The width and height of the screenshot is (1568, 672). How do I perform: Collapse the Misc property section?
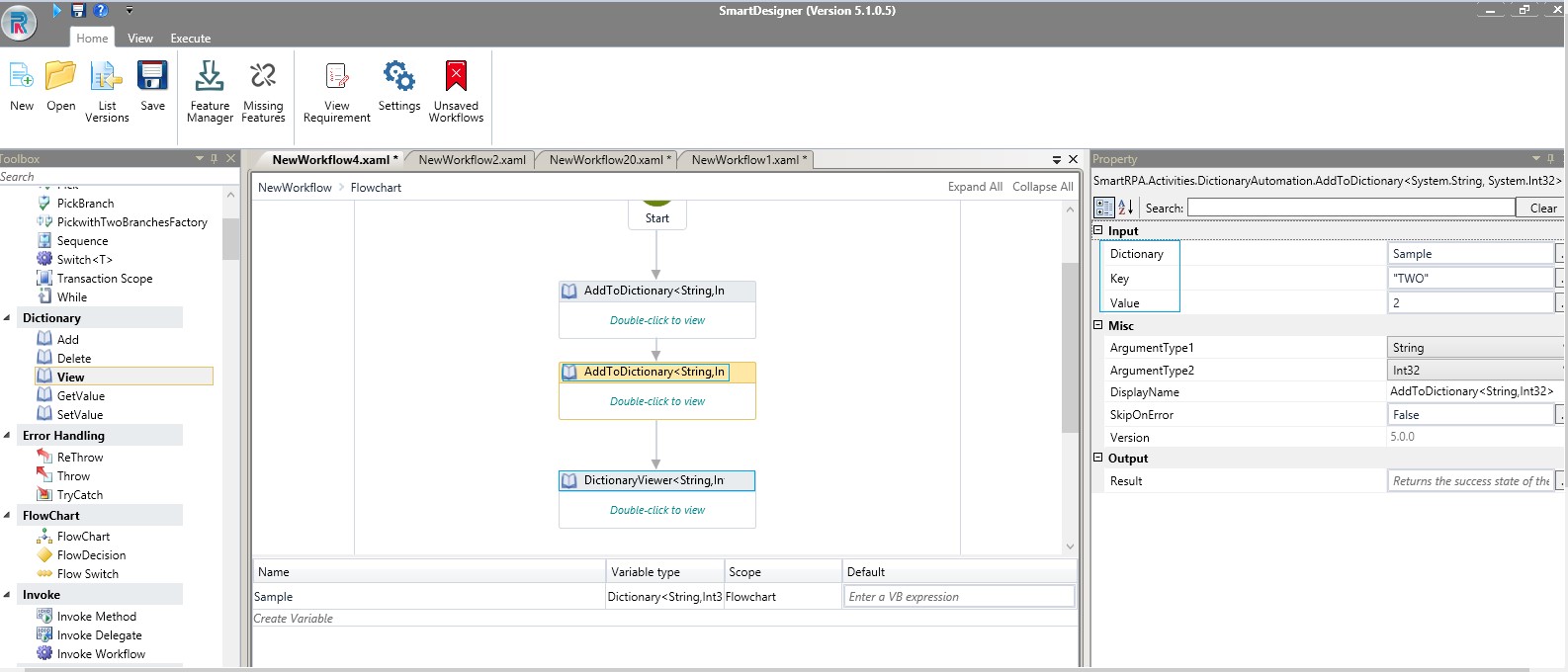[x=1097, y=325]
